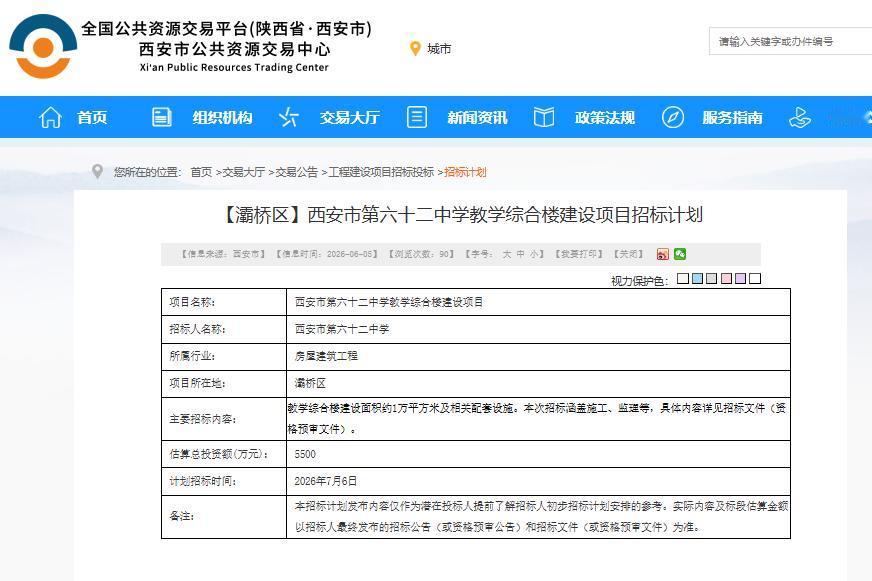
Task: Set font size to 小
Action: (x=534, y=254)
